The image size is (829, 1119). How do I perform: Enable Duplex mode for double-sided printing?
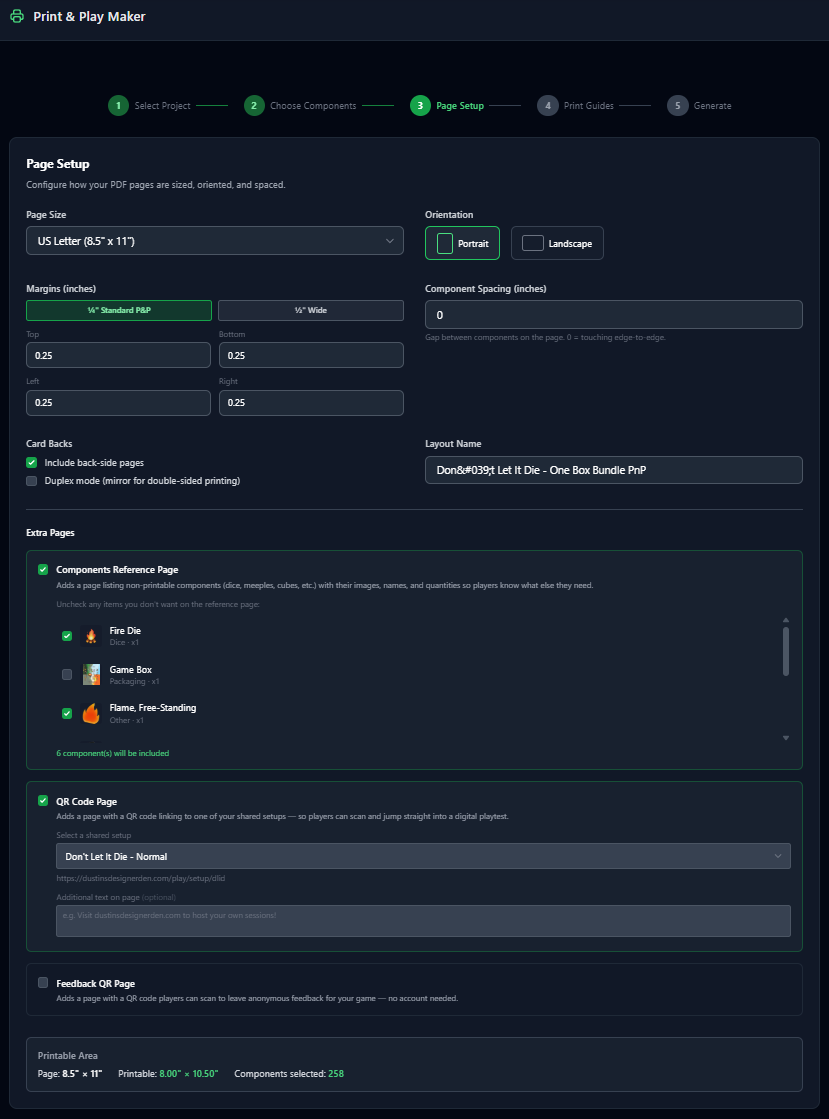click(x=31, y=480)
